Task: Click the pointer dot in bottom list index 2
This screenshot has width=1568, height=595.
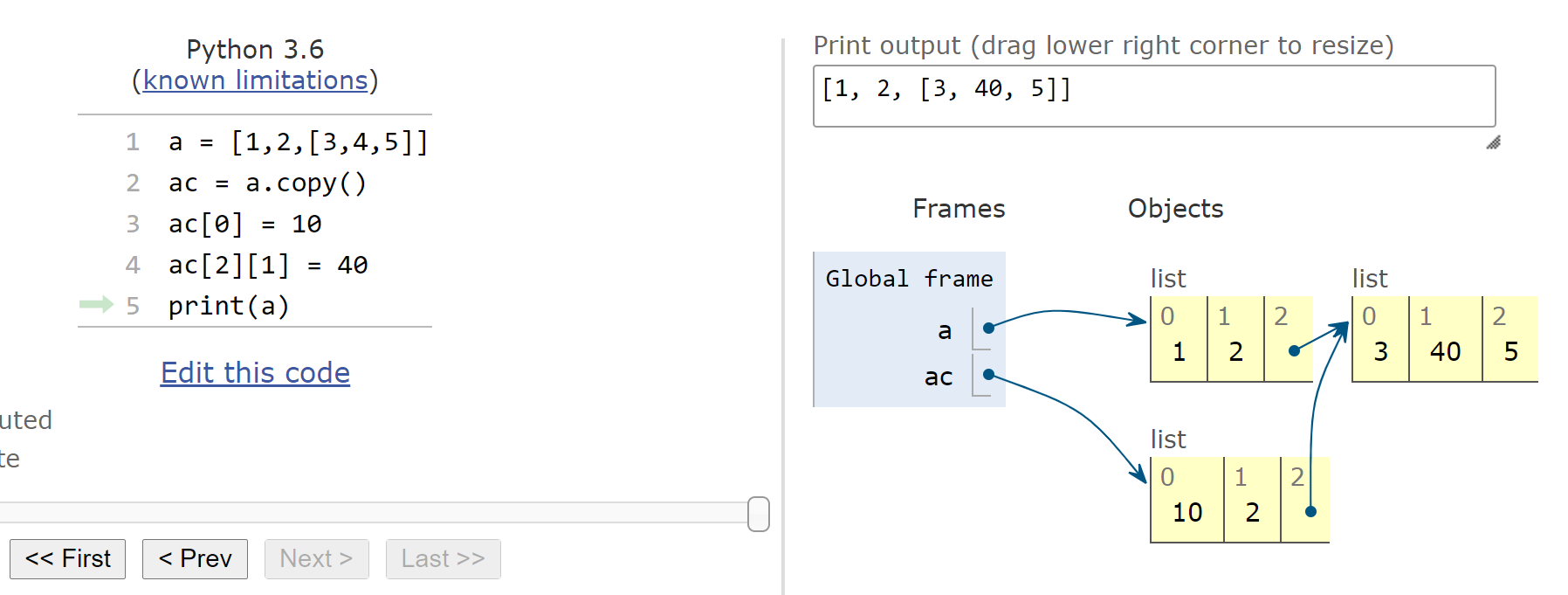Action: (x=1310, y=511)
